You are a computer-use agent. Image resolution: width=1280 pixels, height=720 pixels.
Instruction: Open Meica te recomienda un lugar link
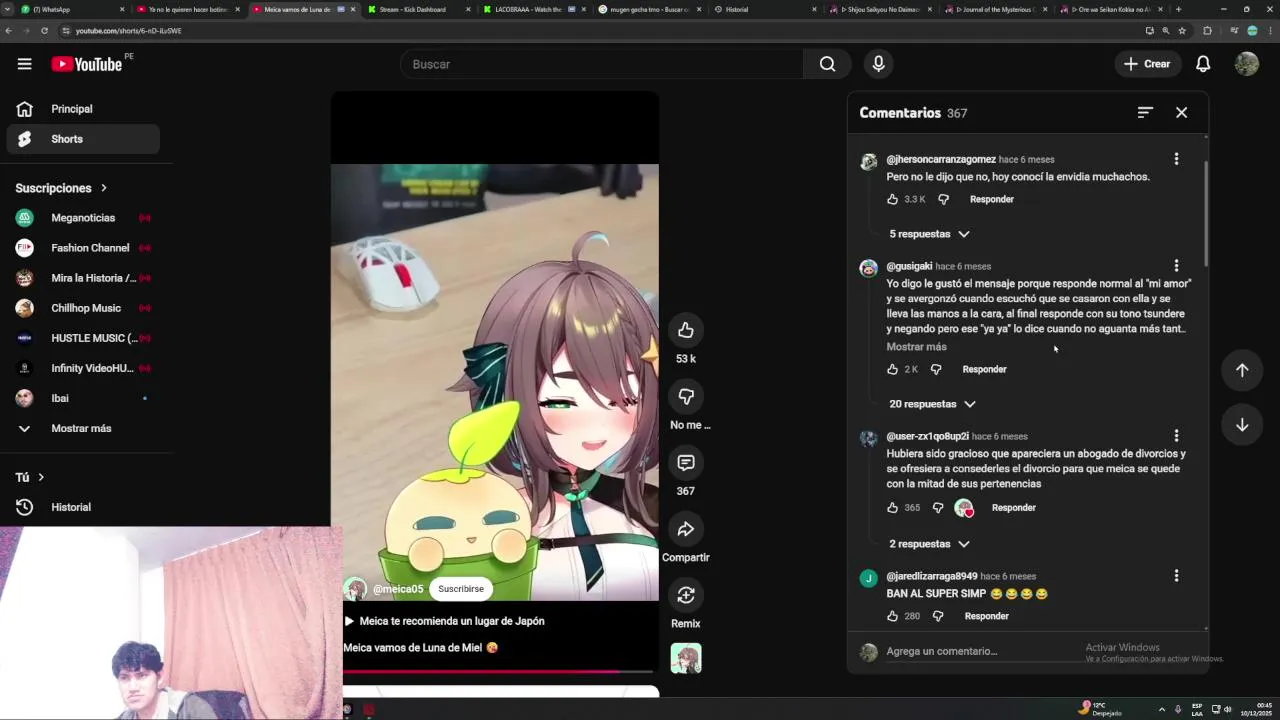pos(445,621)
